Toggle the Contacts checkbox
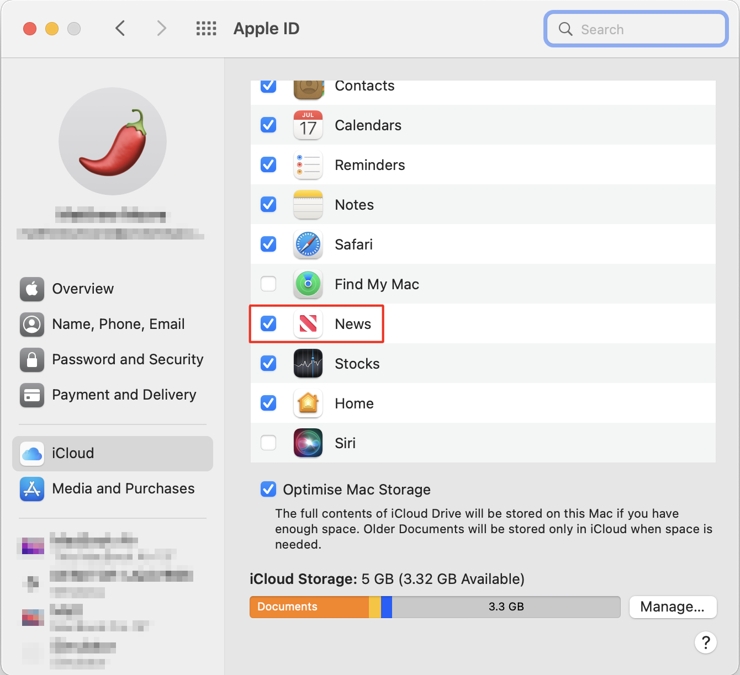Screen dimensions: 740x675 tap(269, 86)
